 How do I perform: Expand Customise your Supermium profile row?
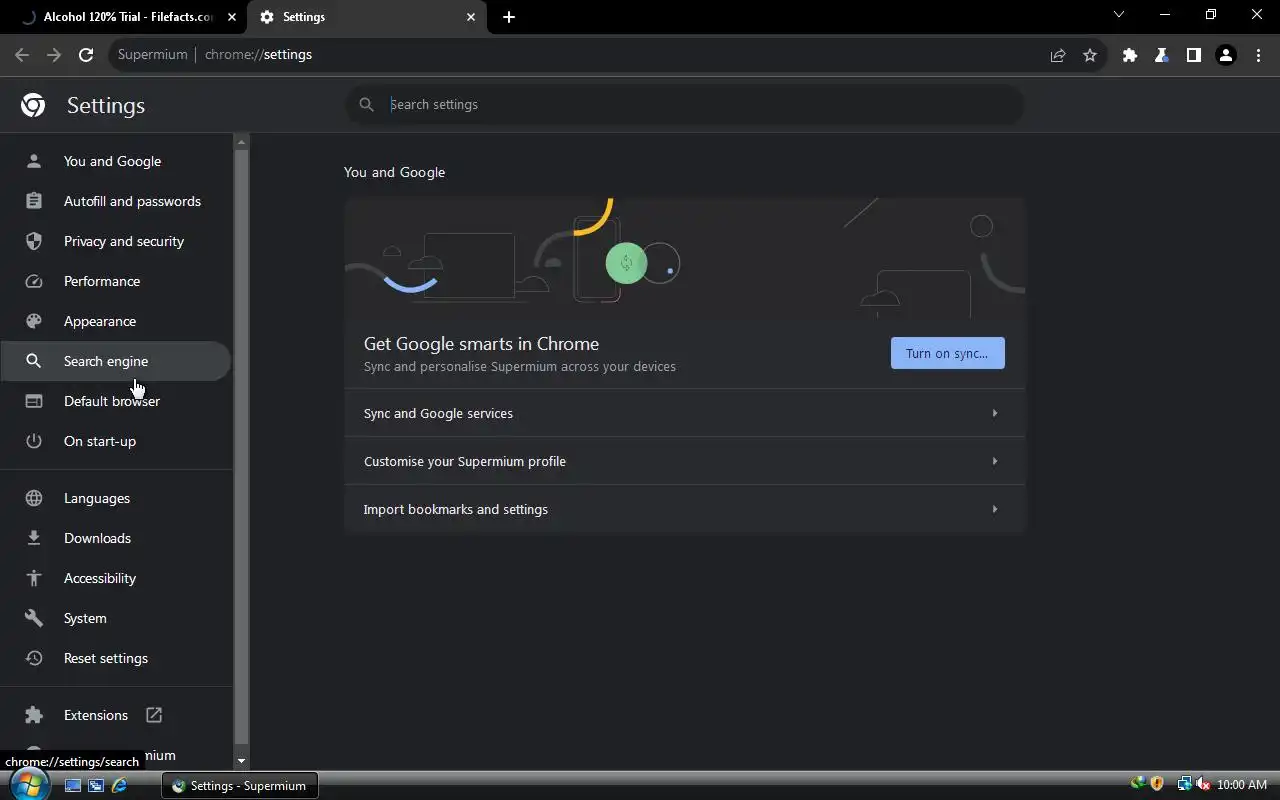click(x=684, y=461)
